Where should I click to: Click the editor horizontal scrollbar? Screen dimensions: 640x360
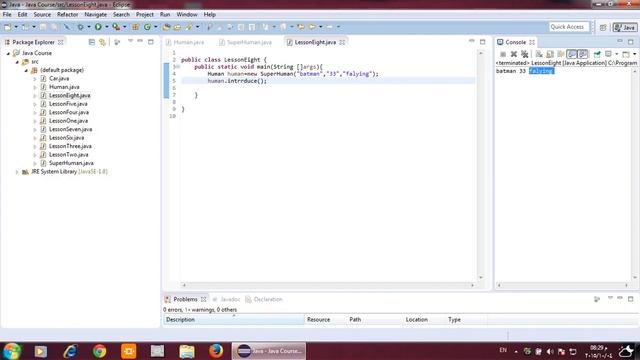(328, 285)
